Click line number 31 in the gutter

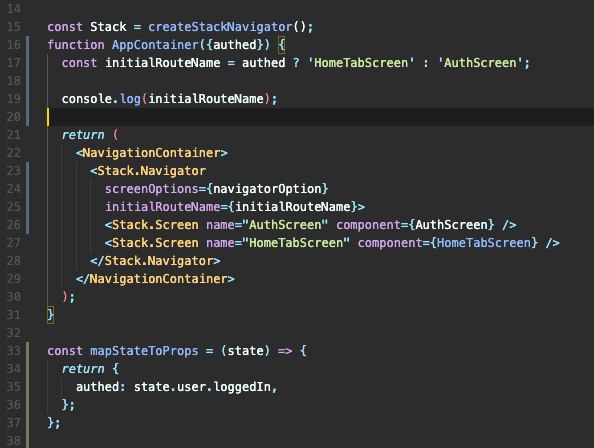coord(14,315)
